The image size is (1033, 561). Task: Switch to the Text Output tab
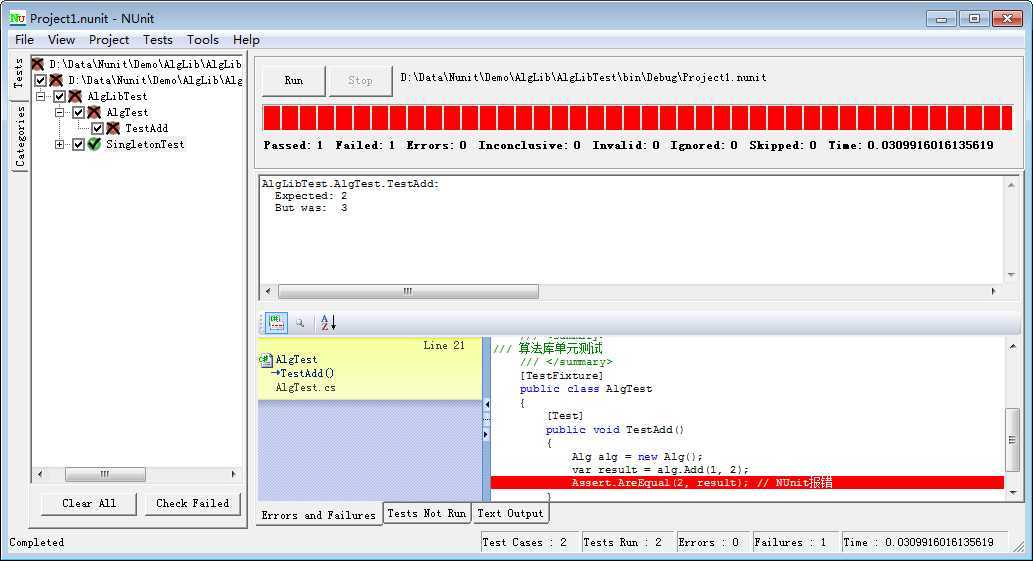[511, 513]
